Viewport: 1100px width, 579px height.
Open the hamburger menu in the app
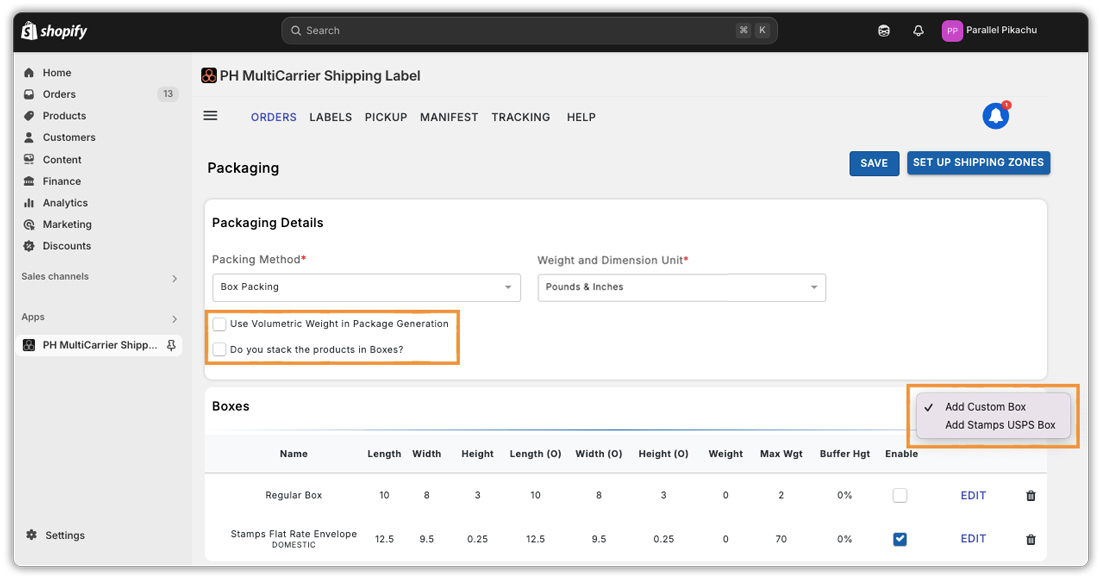(x=210, y=116)
